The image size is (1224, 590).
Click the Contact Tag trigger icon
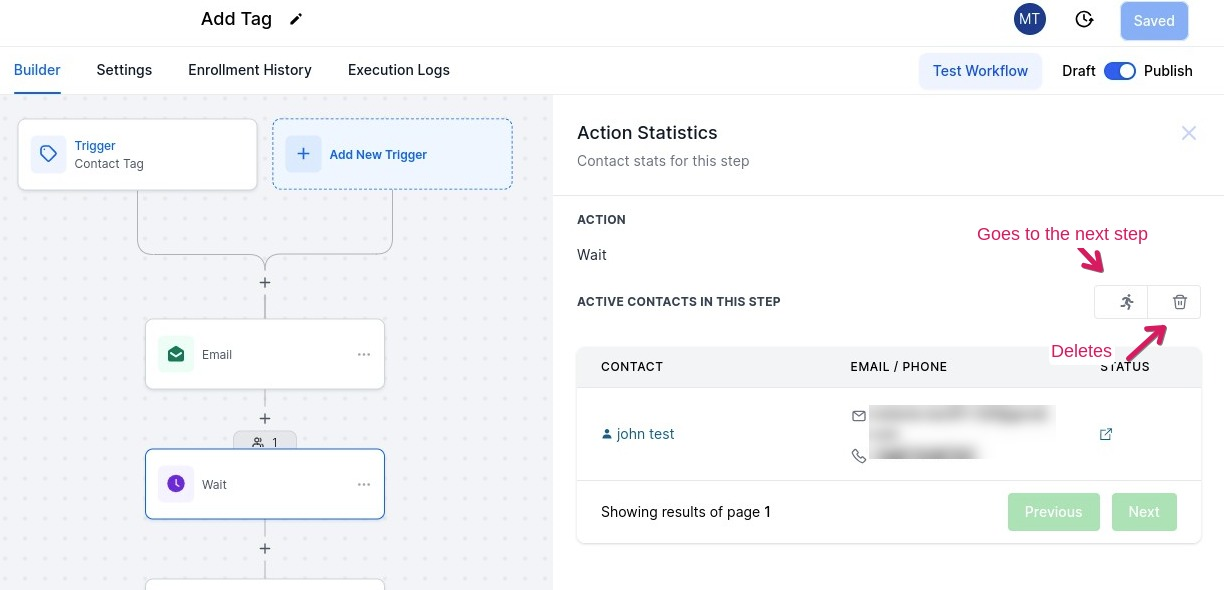coord(48,154)
